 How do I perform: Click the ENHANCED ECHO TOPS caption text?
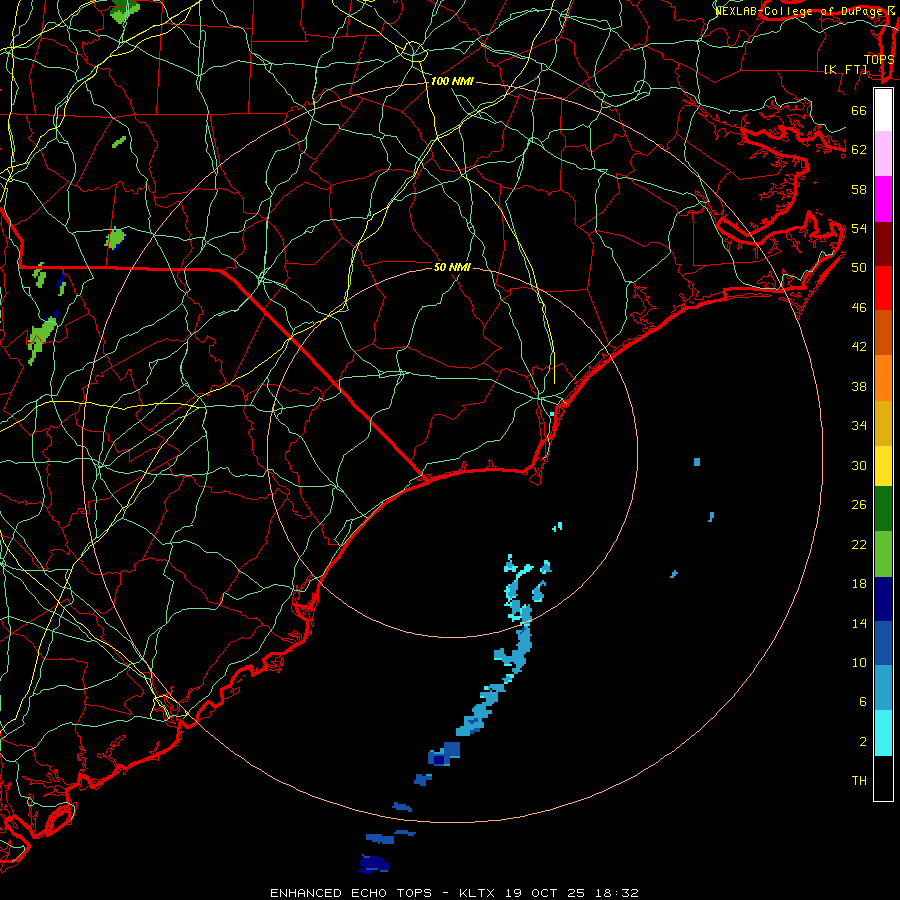click(454, 893)
